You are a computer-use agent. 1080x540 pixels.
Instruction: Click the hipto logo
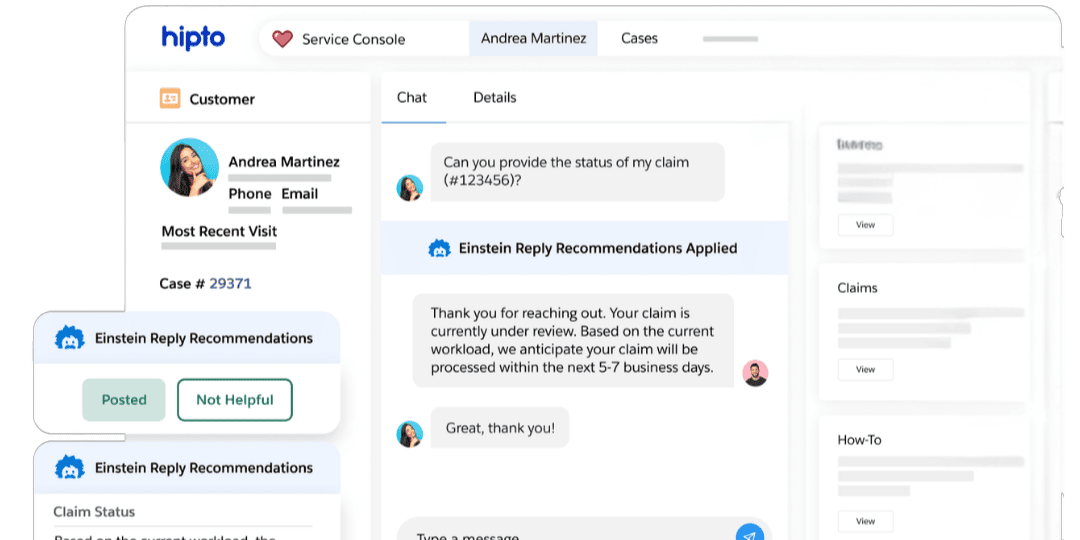point(193,38)
